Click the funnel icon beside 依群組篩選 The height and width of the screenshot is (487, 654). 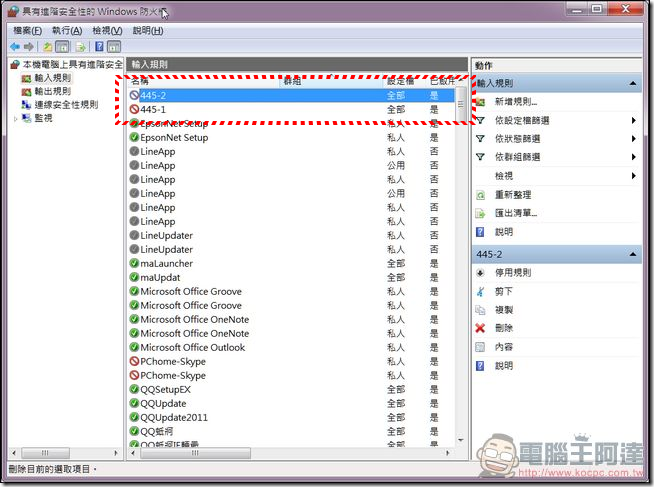(x=480, y=157)
